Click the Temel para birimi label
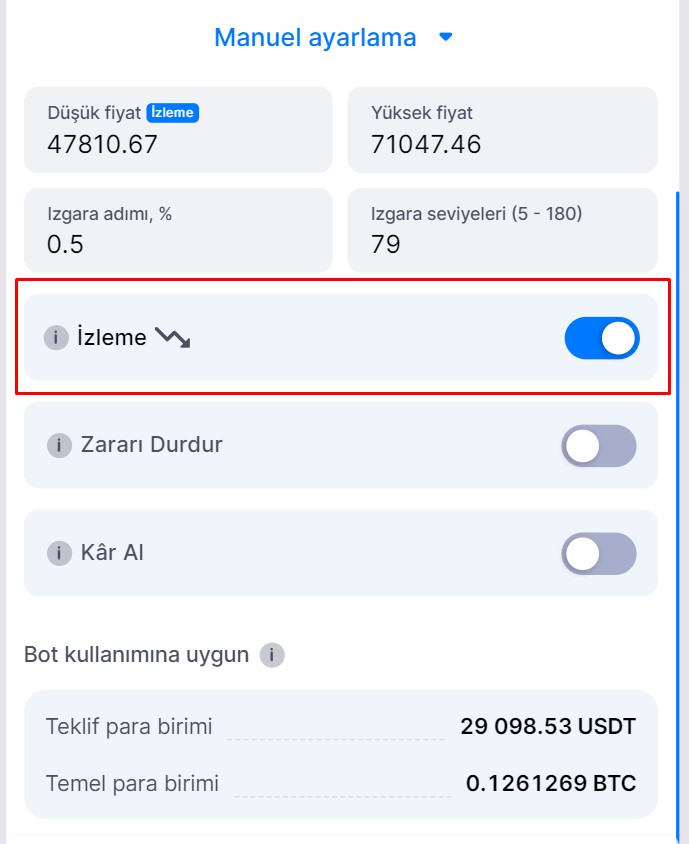The image size is (689, 844). [132, 783]
